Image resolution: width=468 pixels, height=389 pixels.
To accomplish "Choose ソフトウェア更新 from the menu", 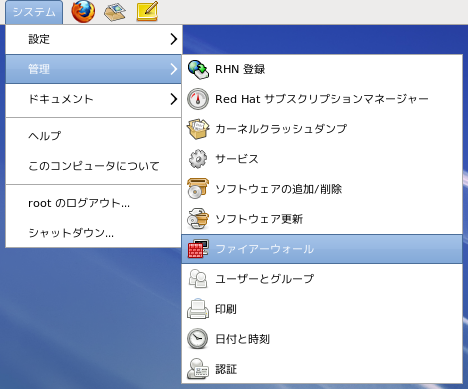I will (322, 219).
